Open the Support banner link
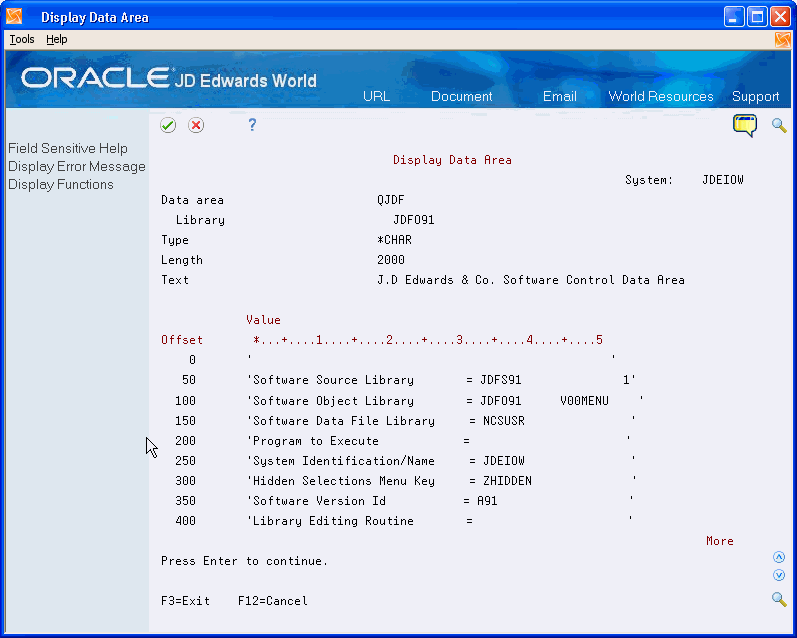 click(755, 97)
